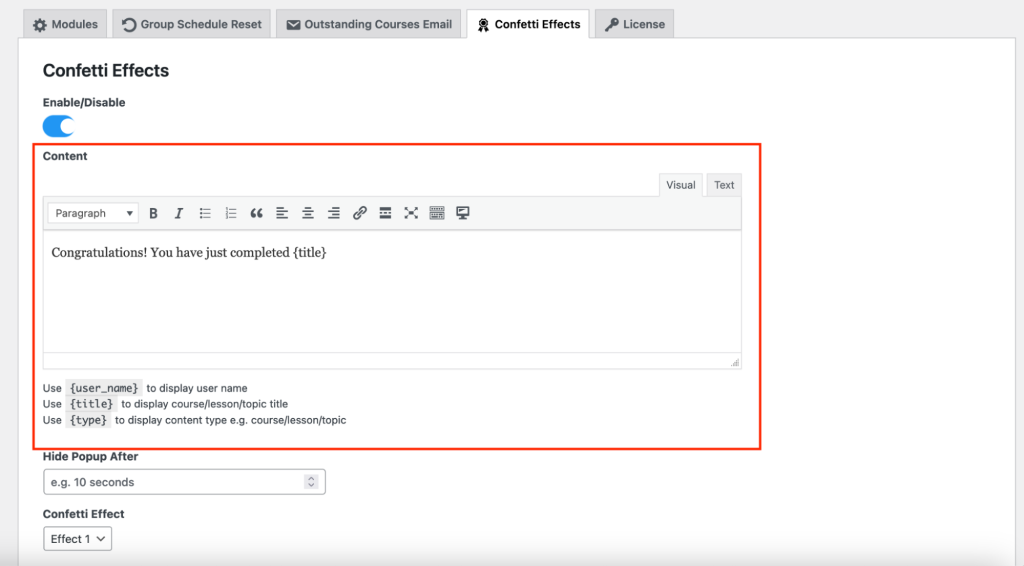This screenshot has width=1024, height=566.
Task: Click the insert link icon
Action: point(360,213)
